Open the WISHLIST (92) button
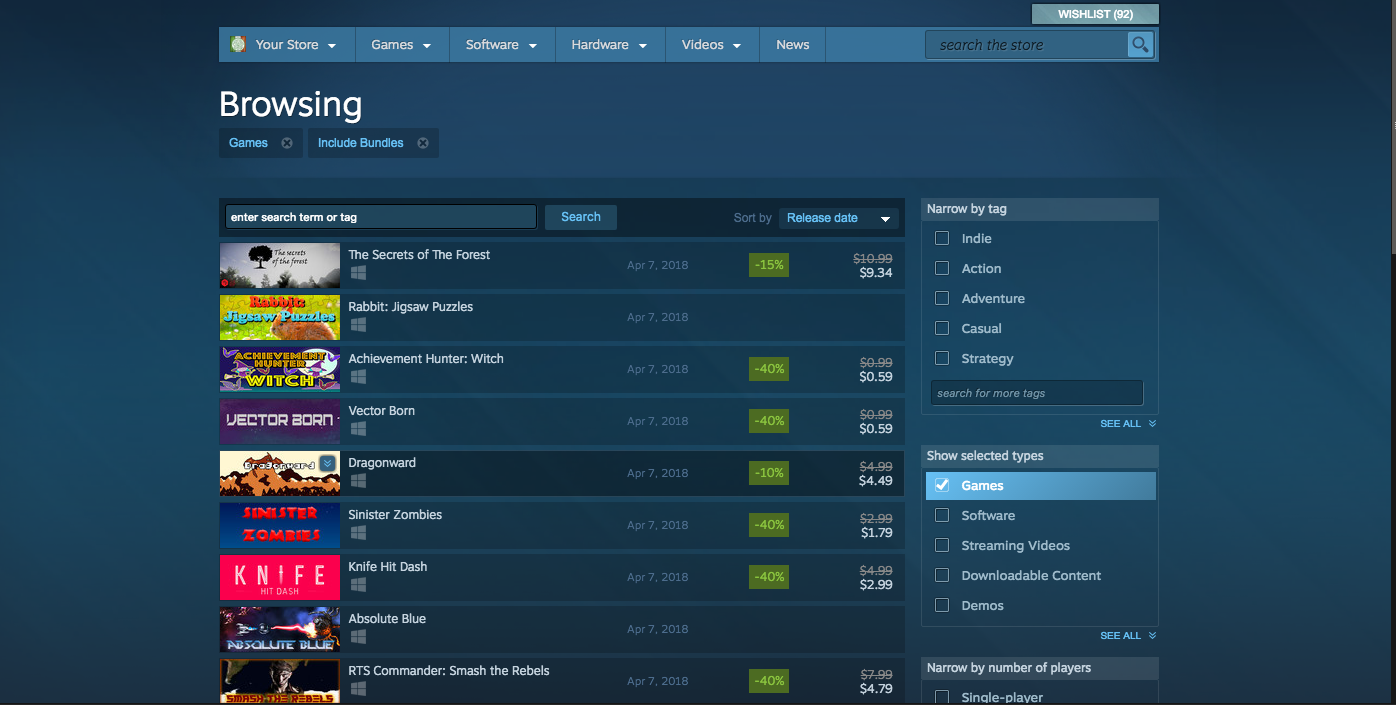This screenshot has height=705, width=1396. pyautogui.click(x=1095, y=14)
